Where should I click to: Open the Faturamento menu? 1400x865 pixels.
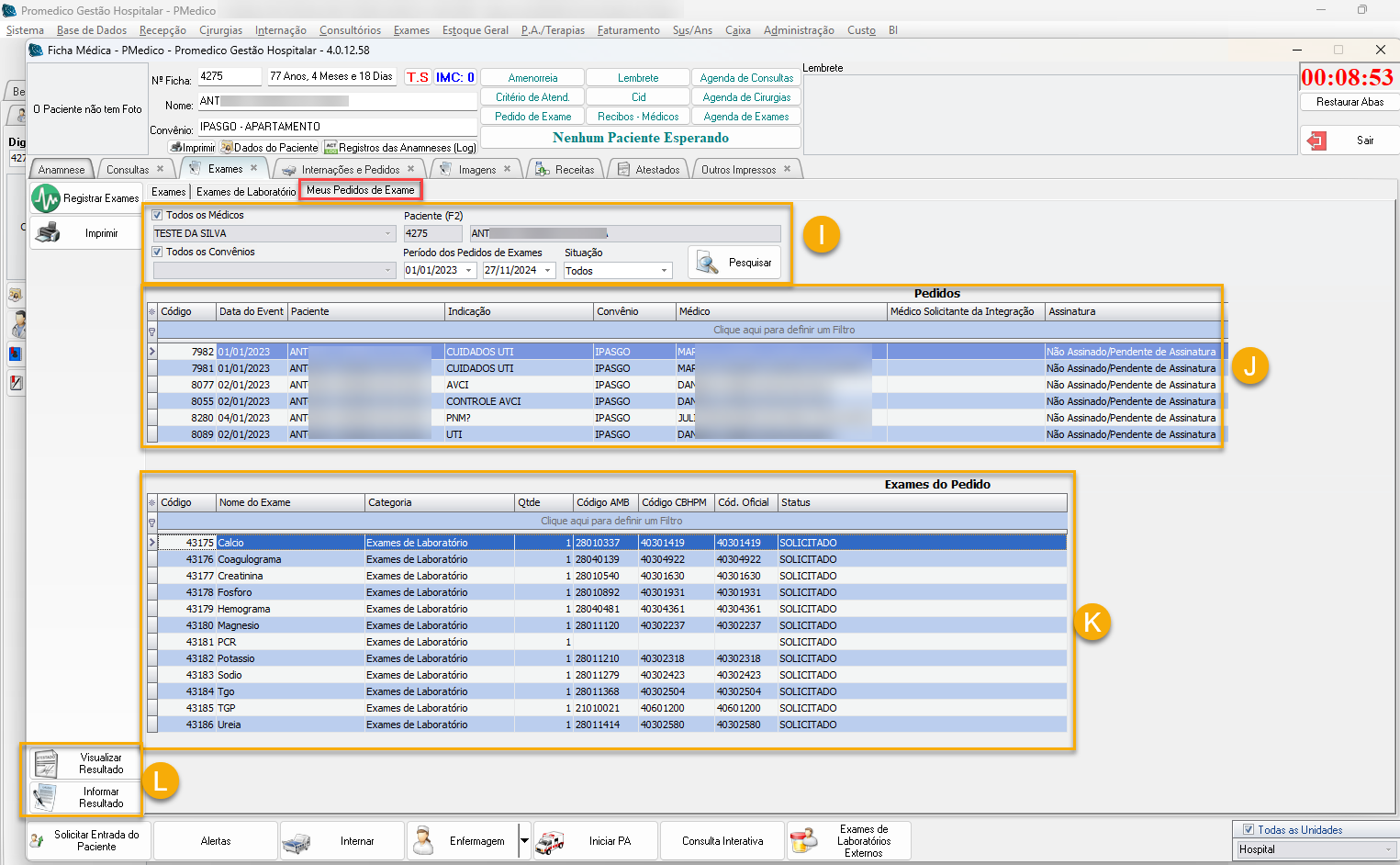tap(628, 30)
